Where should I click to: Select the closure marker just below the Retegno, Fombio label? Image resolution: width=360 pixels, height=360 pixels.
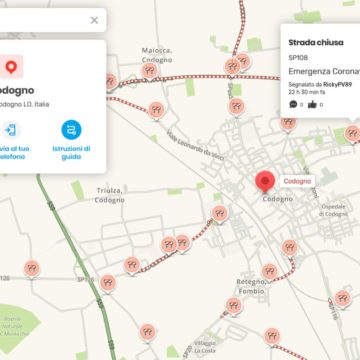[x=234, y=306]
